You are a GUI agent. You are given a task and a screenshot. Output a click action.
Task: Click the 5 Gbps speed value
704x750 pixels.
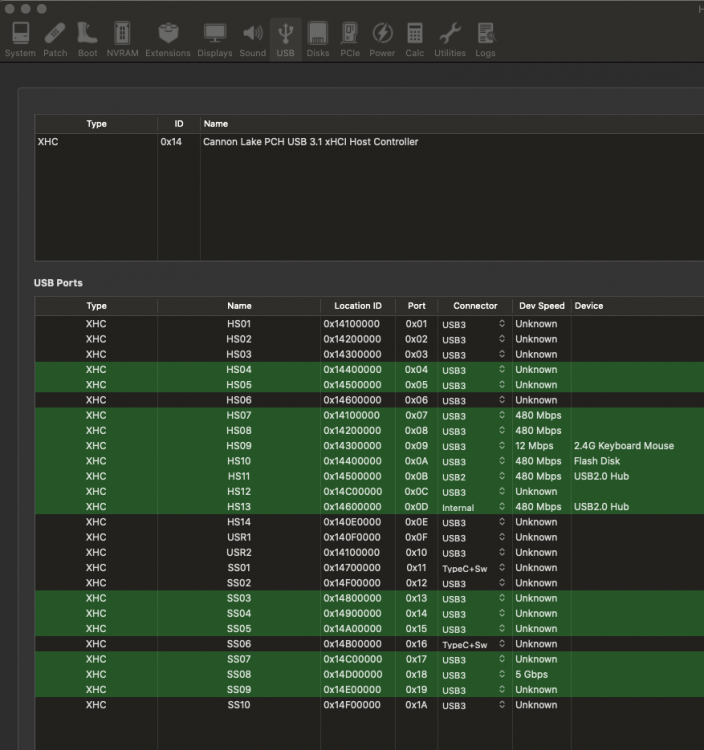point(531,675)
